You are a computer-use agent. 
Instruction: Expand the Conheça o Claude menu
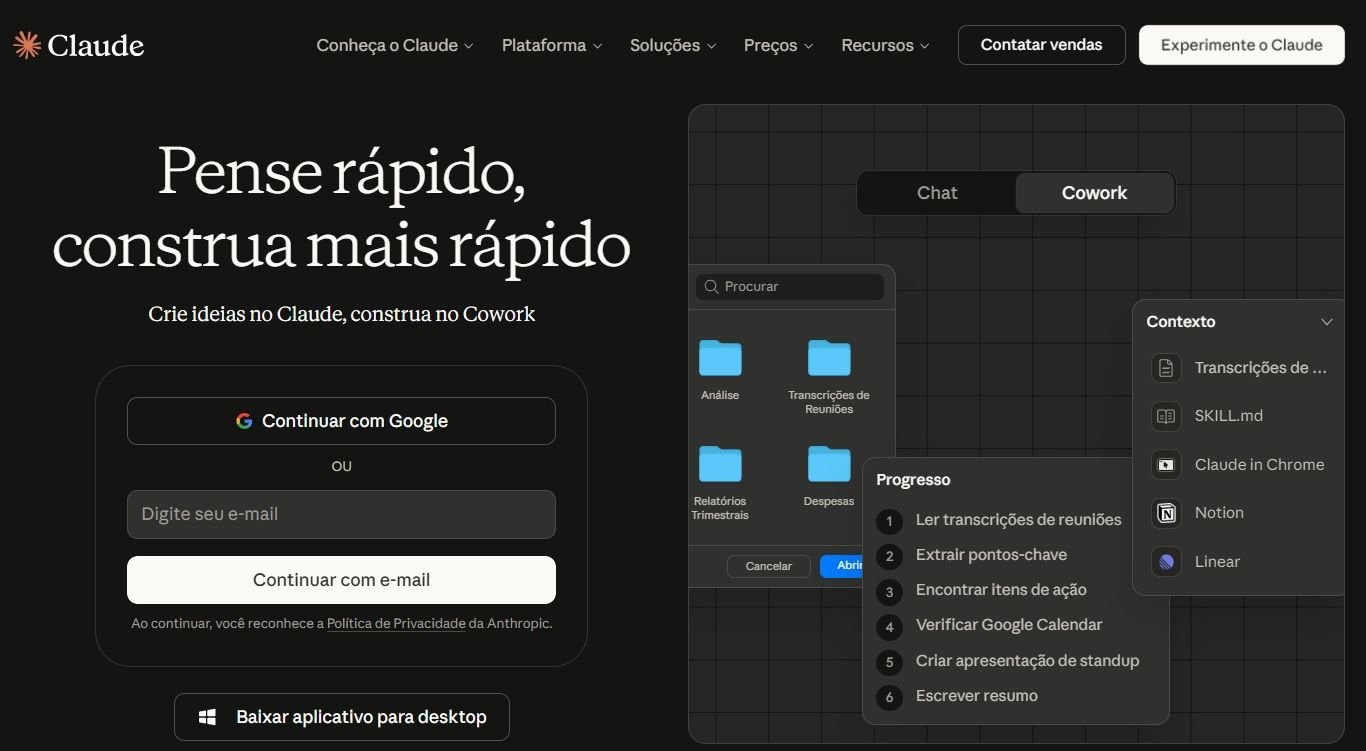pyautogui.click(x=394, y=45)
